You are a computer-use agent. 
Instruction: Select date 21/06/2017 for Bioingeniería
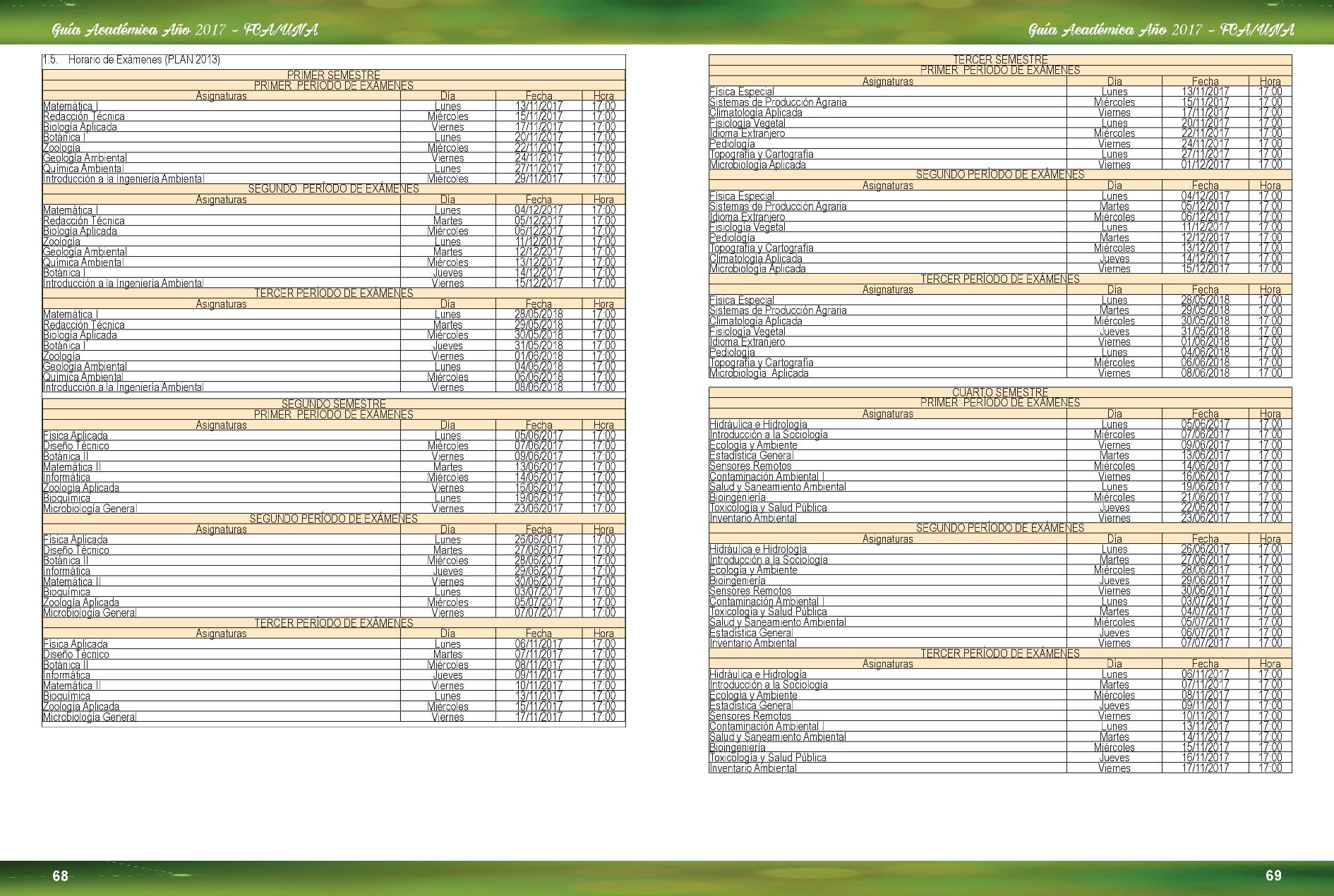(x=1205, y=497)
